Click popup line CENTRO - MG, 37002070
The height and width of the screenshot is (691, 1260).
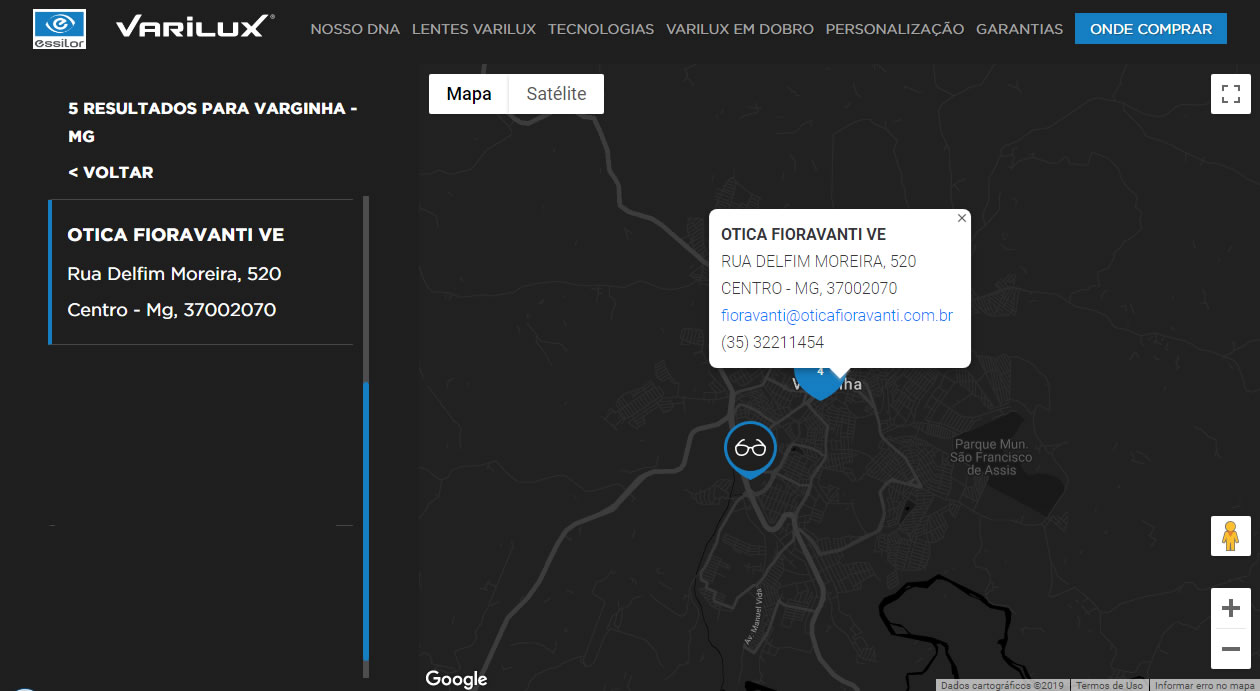point(809,288)
